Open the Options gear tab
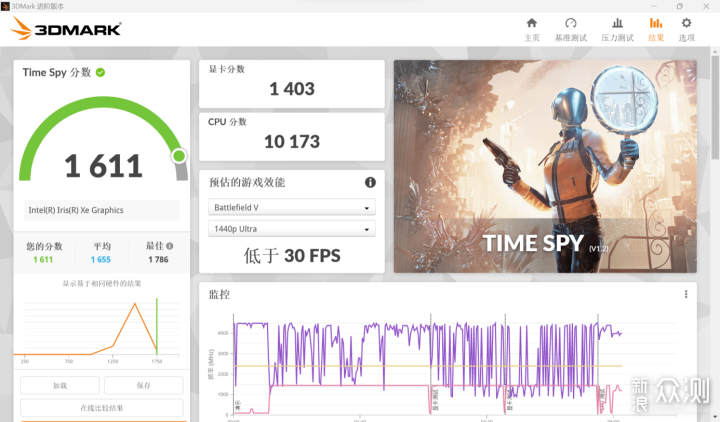This screenshot has width=720, height=422. pos(686,29)
